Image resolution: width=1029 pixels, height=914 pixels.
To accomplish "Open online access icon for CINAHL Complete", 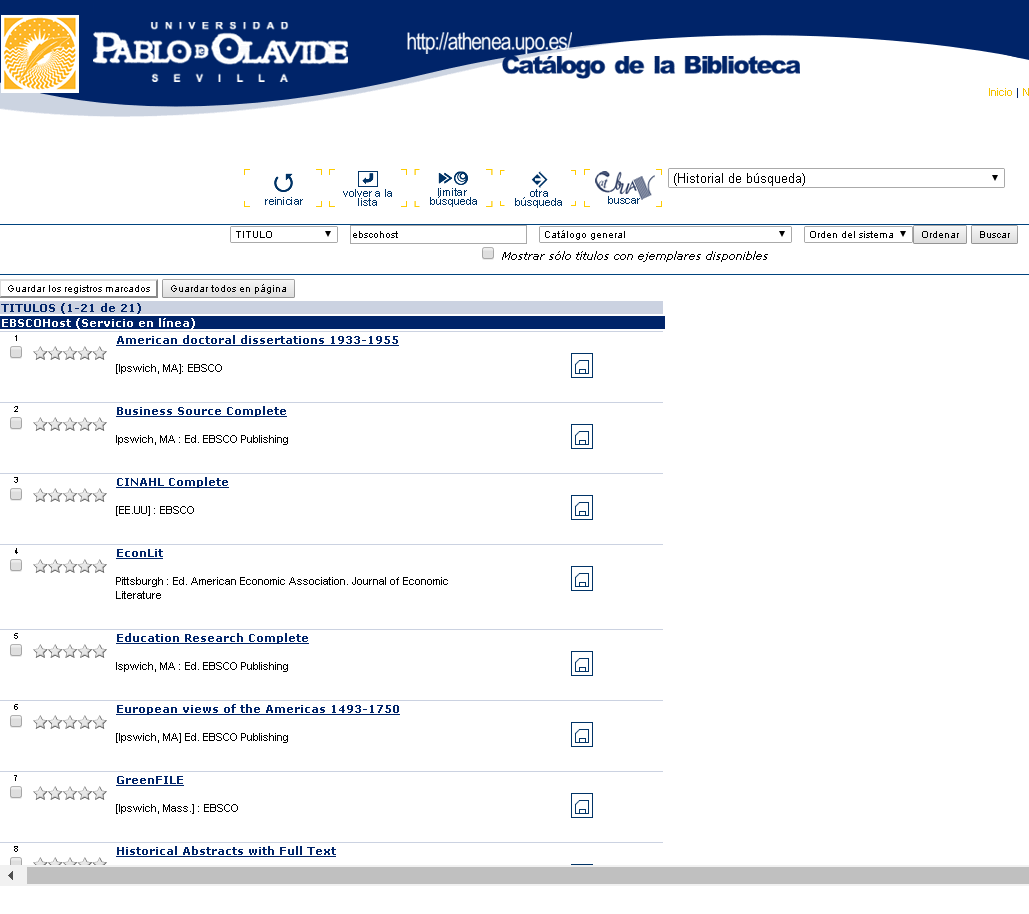I will (582, 507).
